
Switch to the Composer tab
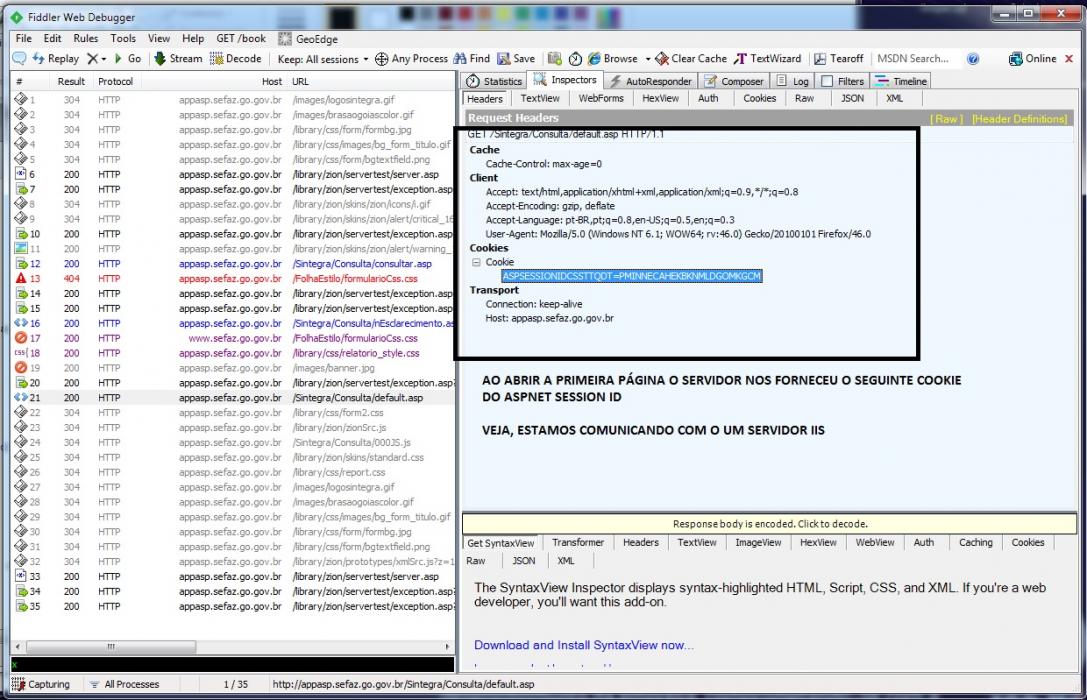click(x=733, y=81)
